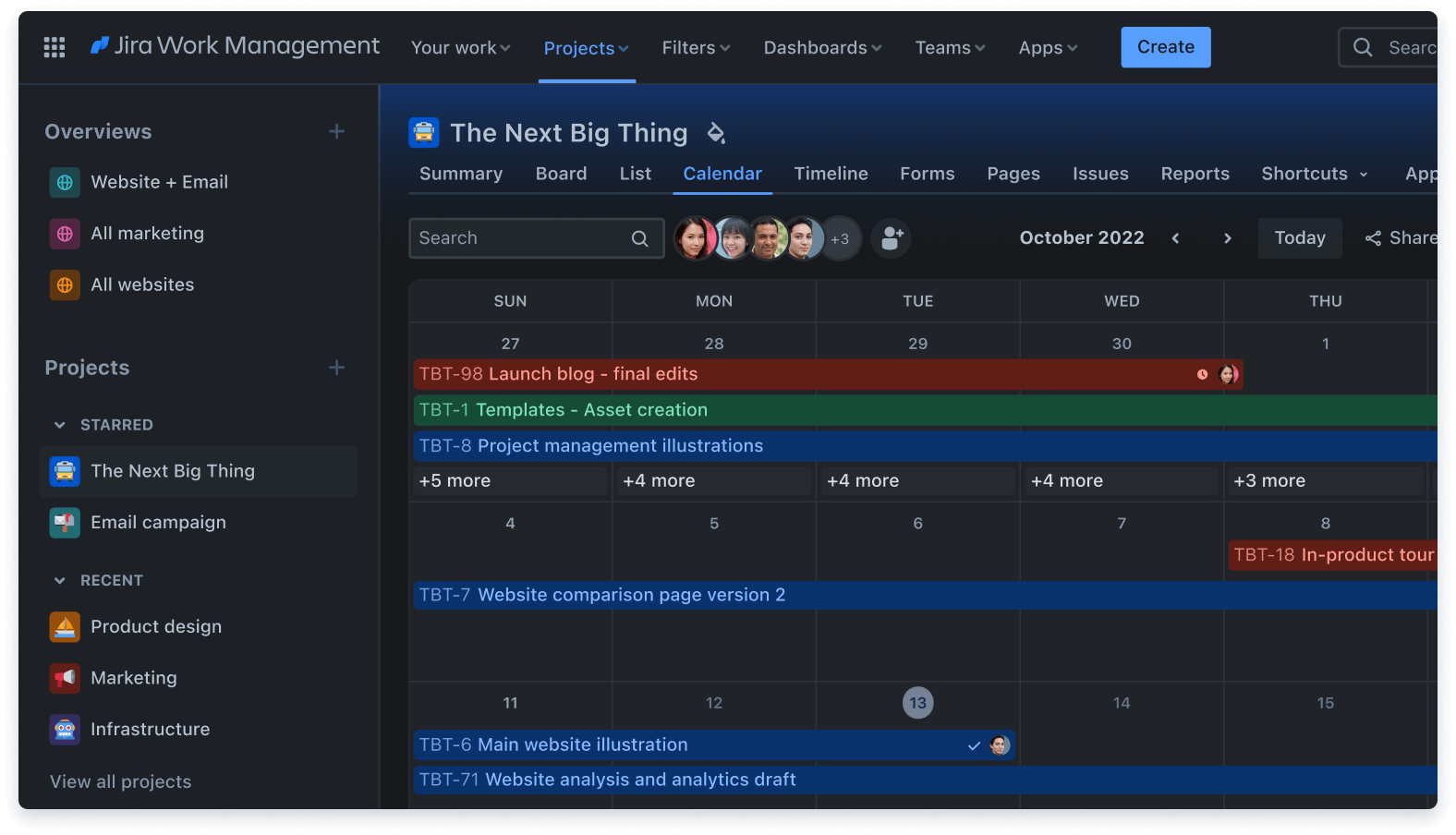Expand the Your work menu
1456x835 pixels.
460,48
